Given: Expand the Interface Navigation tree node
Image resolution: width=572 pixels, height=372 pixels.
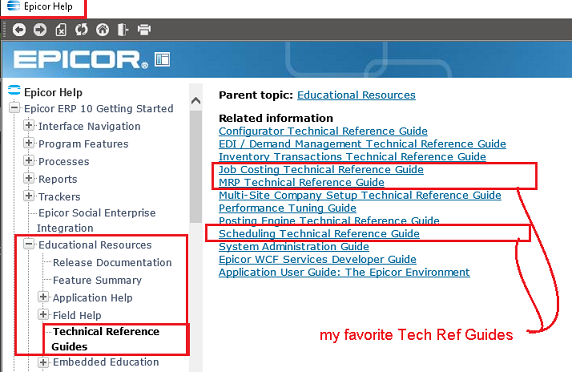Looking at the screenshot, I should point(28,125).
